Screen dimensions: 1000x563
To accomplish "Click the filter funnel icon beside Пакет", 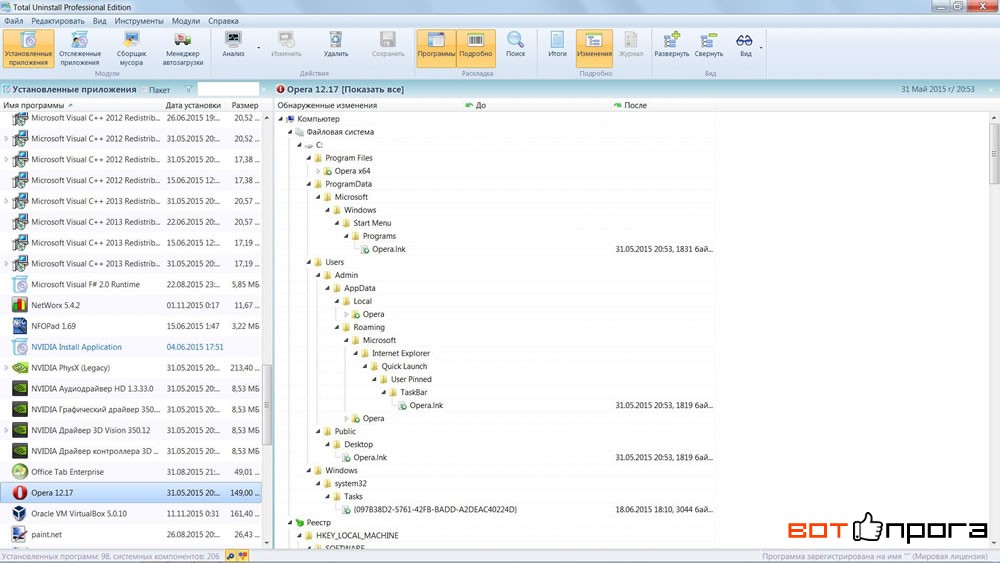I will pyautogui.click(x=189, y=89).
